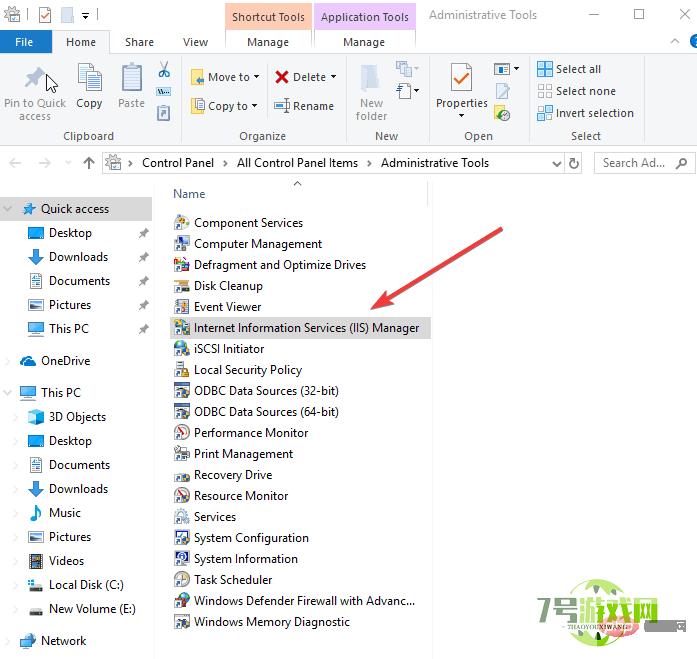Select Event Viewer item

click(227, 307)
